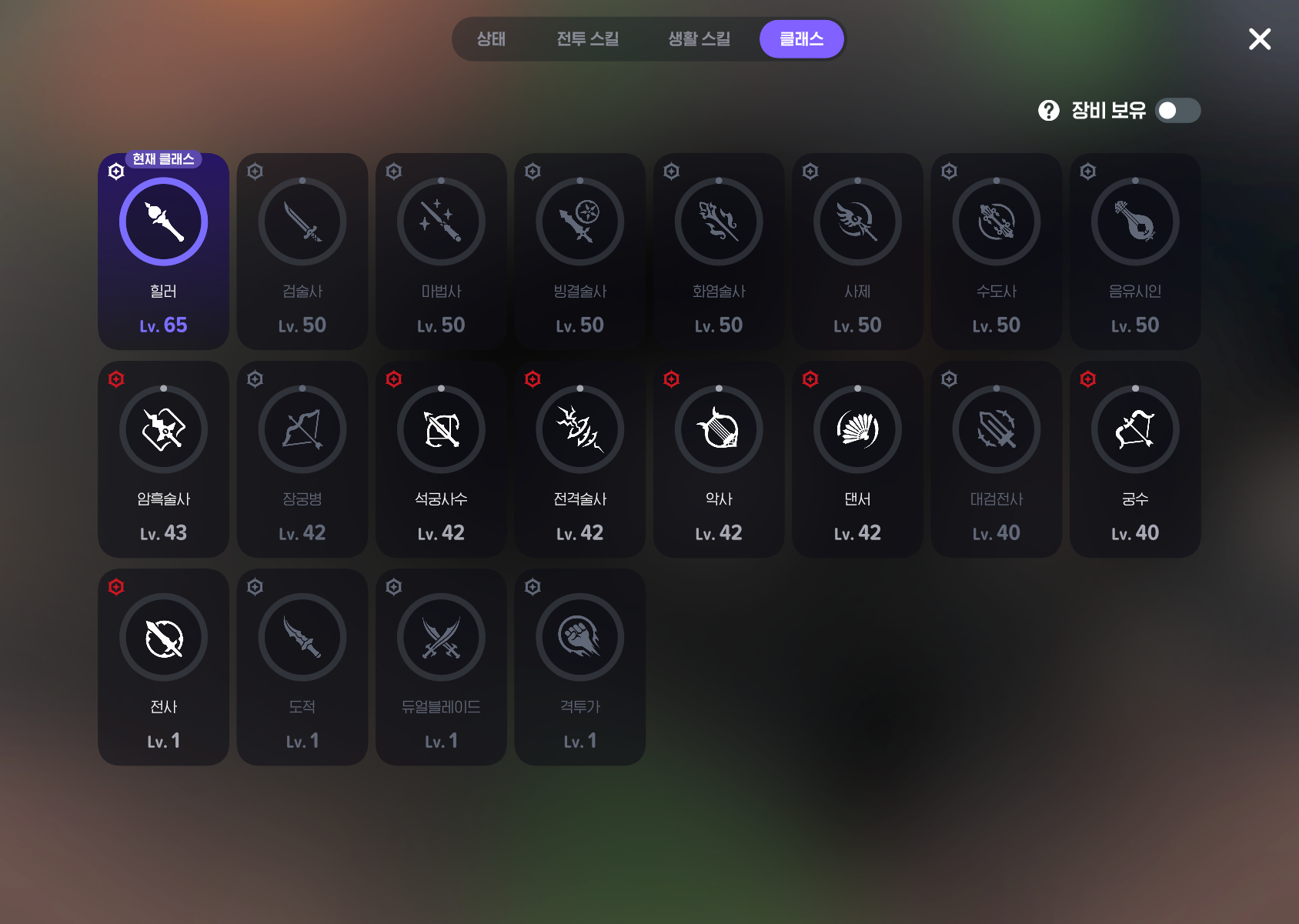The width and height of the screenshot is (1299, 924).
Task: Pick the 빙결술사 class icon
Action: tap(580, 222)
